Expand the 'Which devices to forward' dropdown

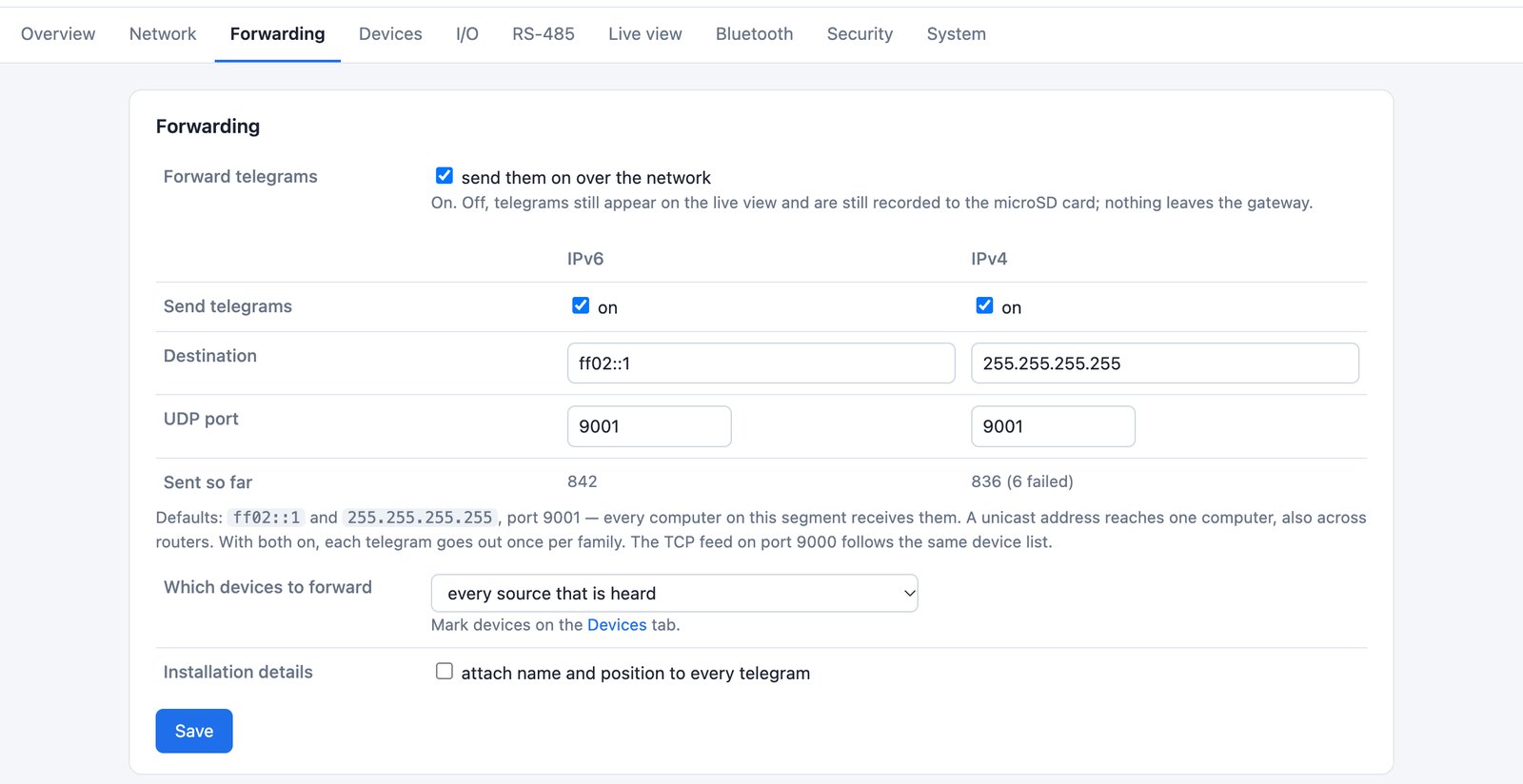(x=674, y=593)
